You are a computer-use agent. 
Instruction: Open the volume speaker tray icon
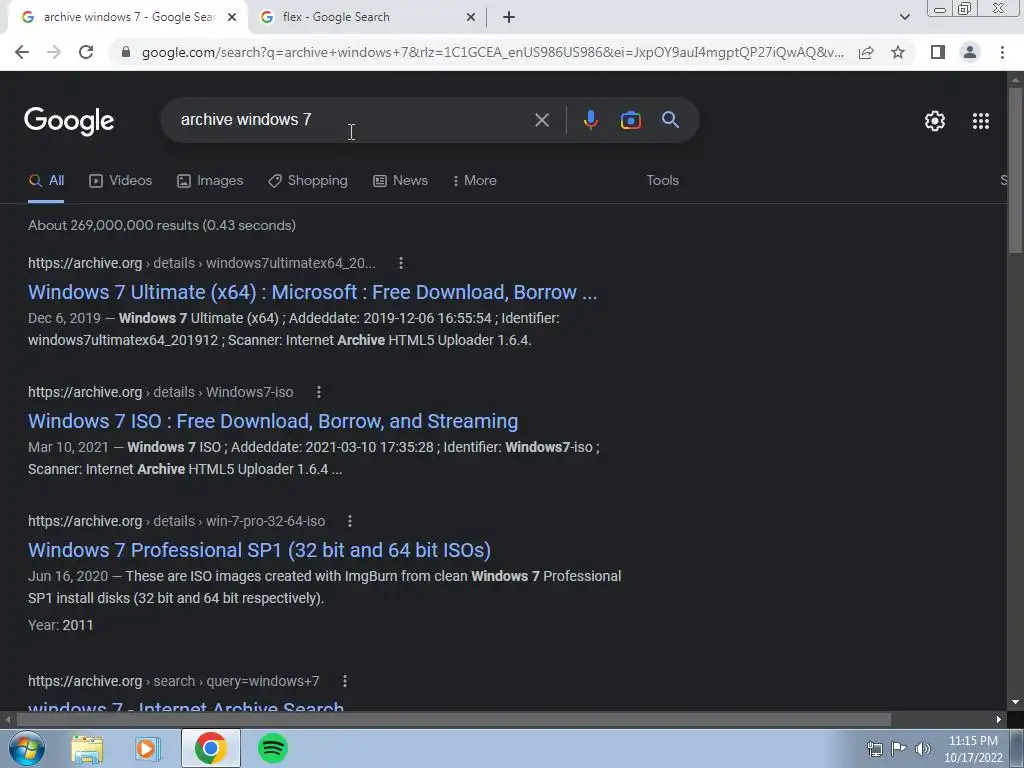point(922,749)
